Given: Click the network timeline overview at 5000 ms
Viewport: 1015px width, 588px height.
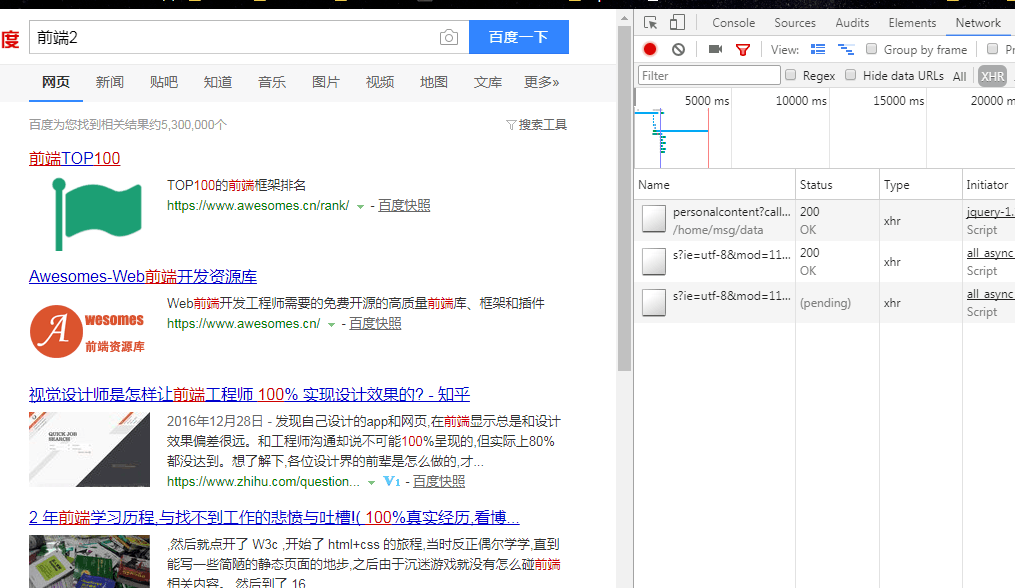Looking at the screenshot, I should pyautogui.click(x=707, y=100).
